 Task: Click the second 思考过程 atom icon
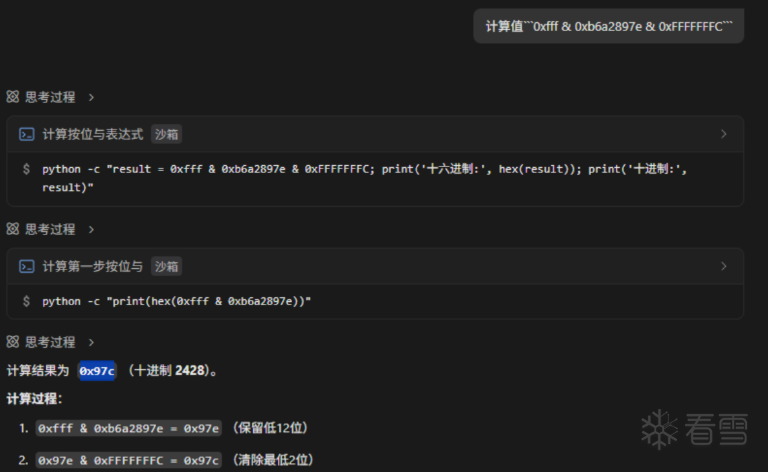pyautogui.click(x=13, y=229)
